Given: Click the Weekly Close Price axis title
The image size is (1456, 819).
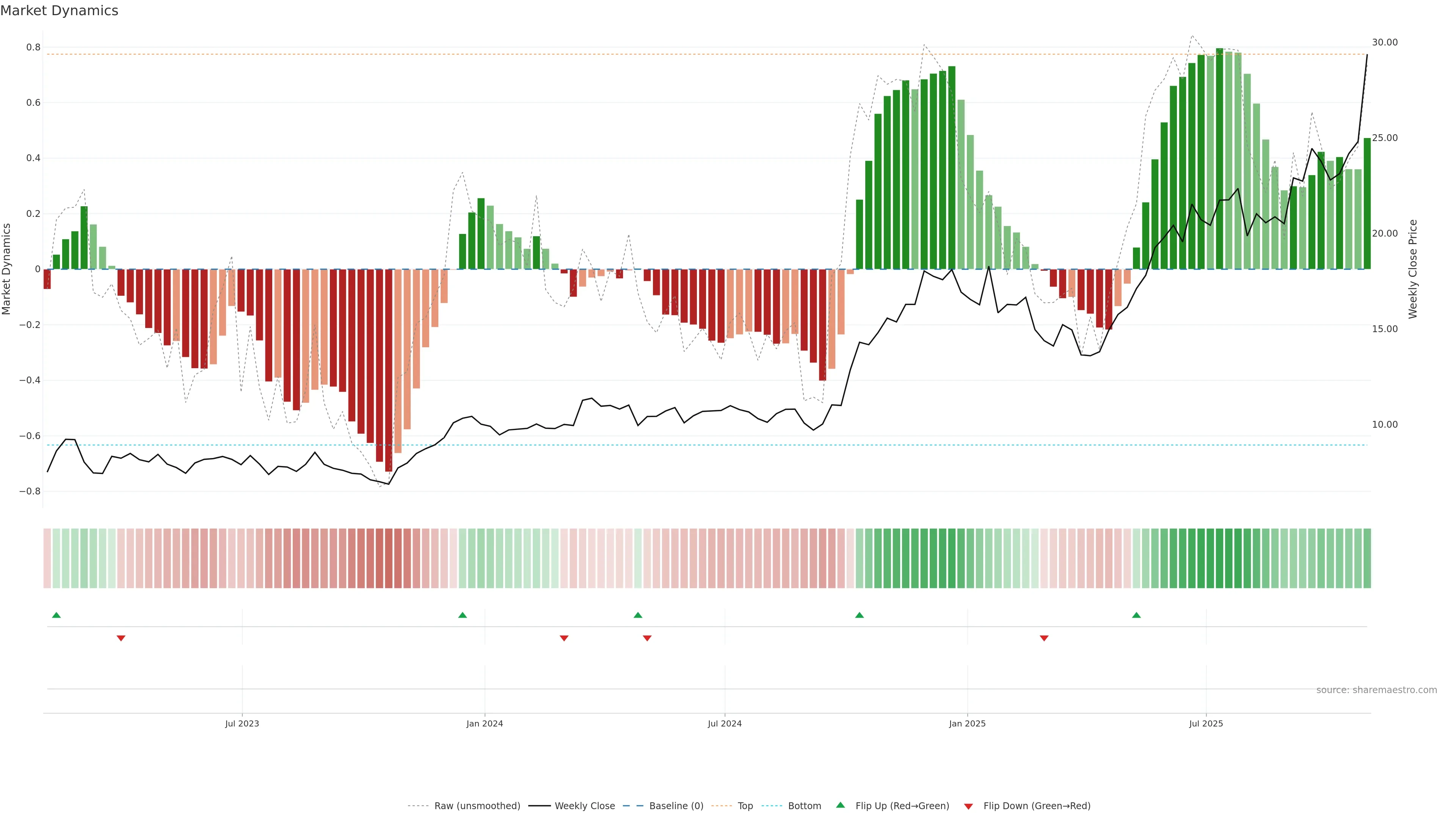Looking at the screenshot, I should click(1412, 269).
